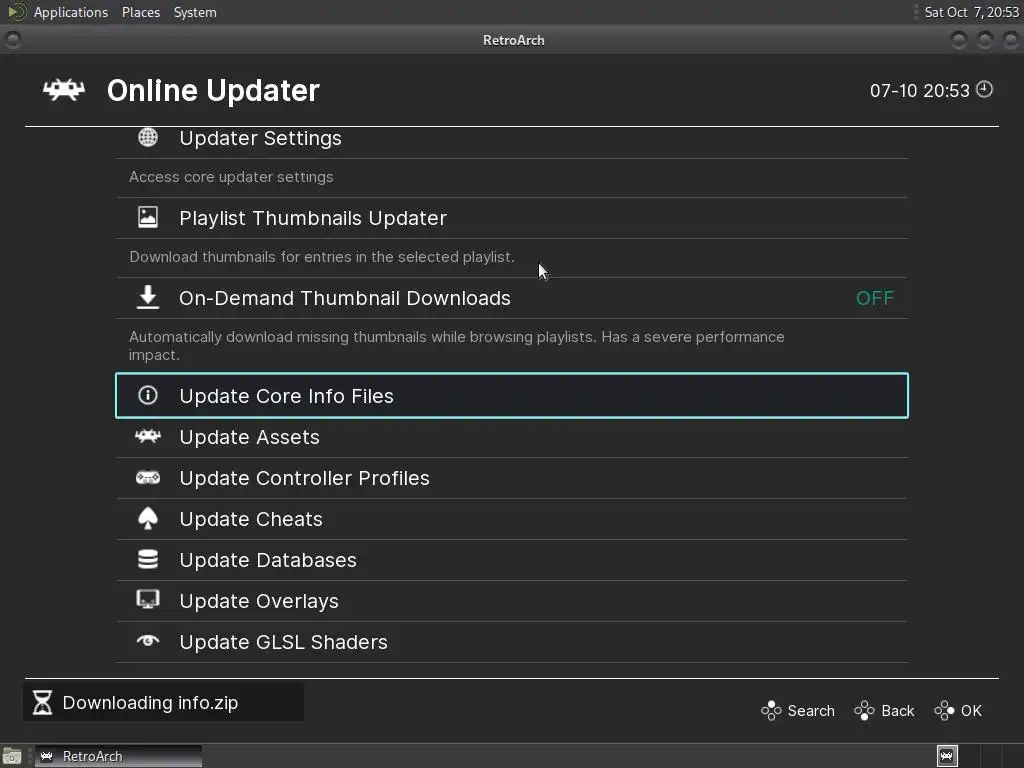Select Update Overlays
The width and height of the screenshot is (1024, 768).
(512, 601)
